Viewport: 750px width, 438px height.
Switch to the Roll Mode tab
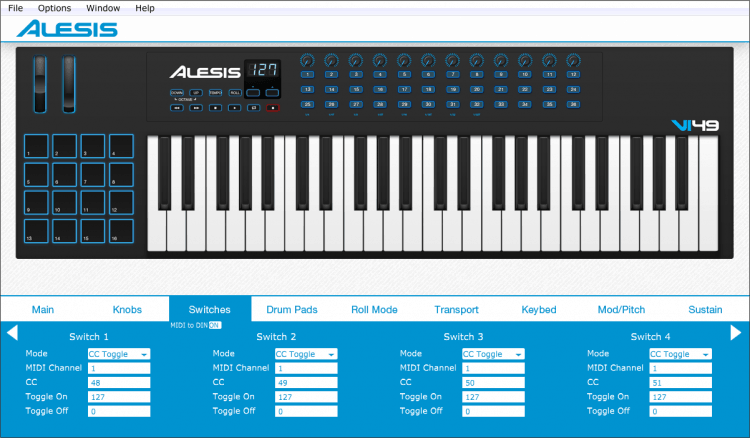pyautogui.click(x=374, y=309)
